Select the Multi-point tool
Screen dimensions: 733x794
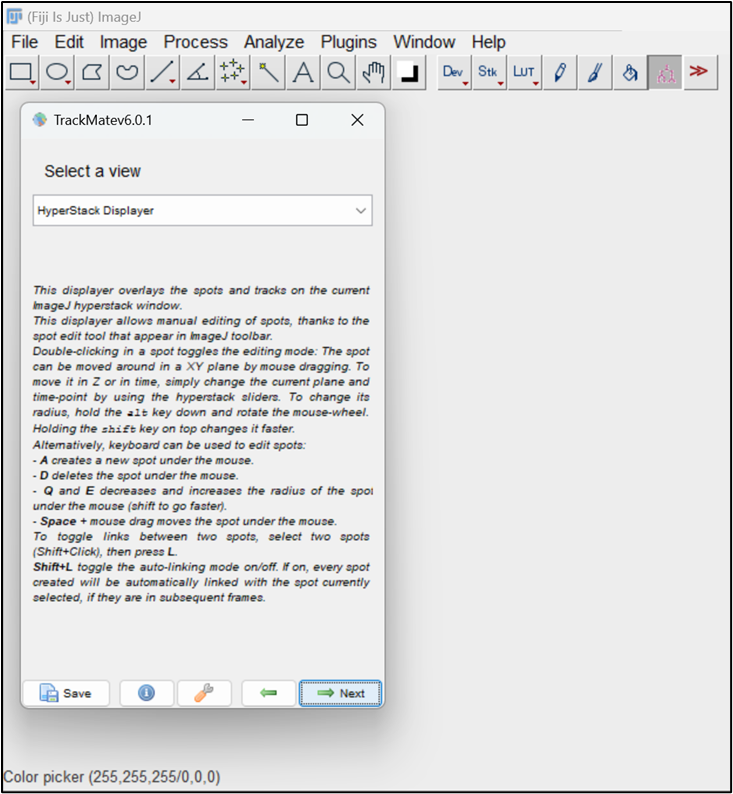233,72
